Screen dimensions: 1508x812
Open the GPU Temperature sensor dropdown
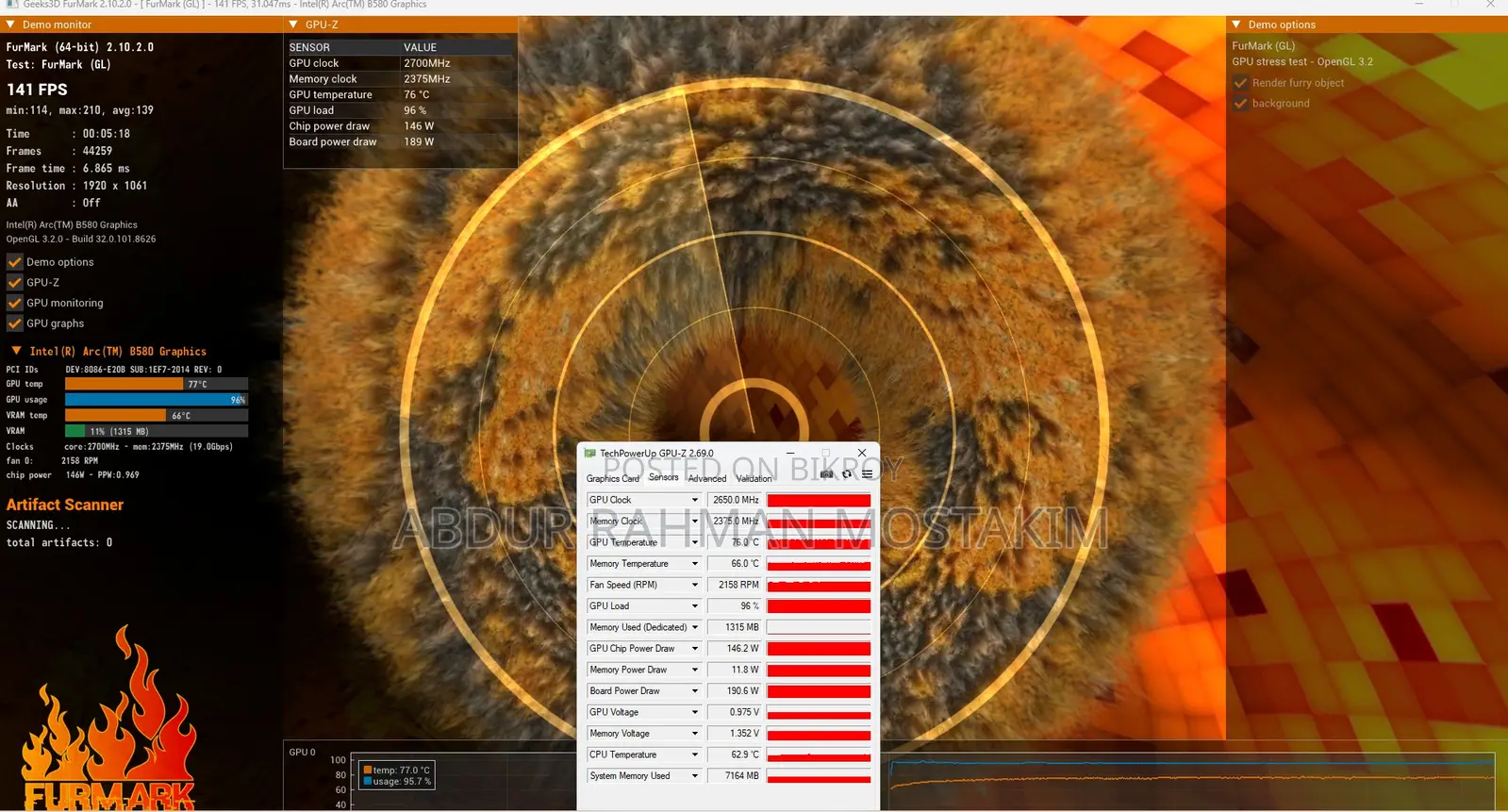tap(695, 543)
